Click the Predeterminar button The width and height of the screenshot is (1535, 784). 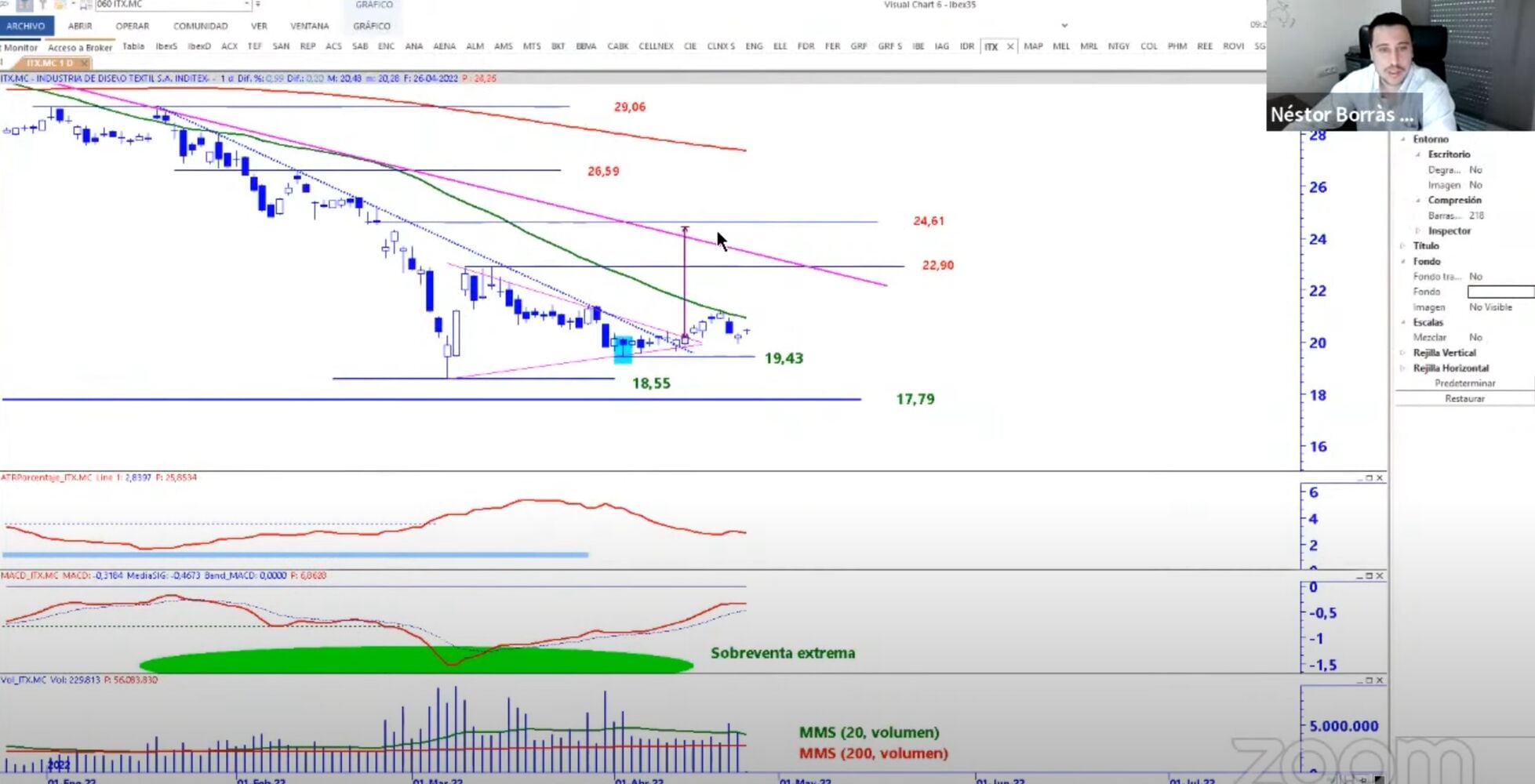1464,383
